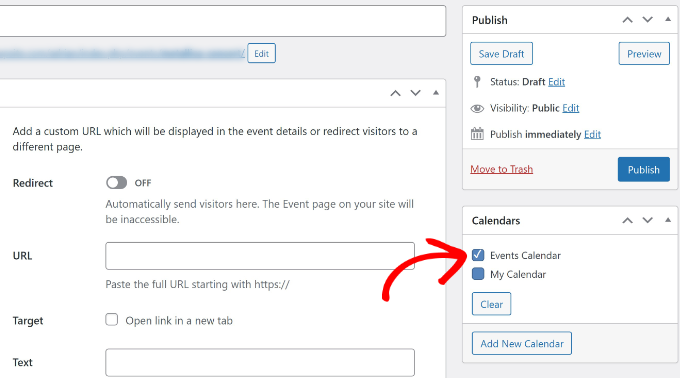Move the Publish panel up

click(x=627, y=20)
